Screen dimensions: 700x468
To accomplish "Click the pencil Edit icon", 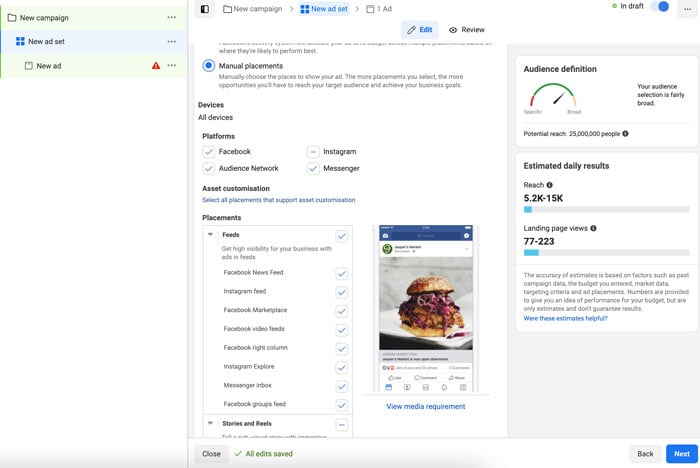I will 411,30.
